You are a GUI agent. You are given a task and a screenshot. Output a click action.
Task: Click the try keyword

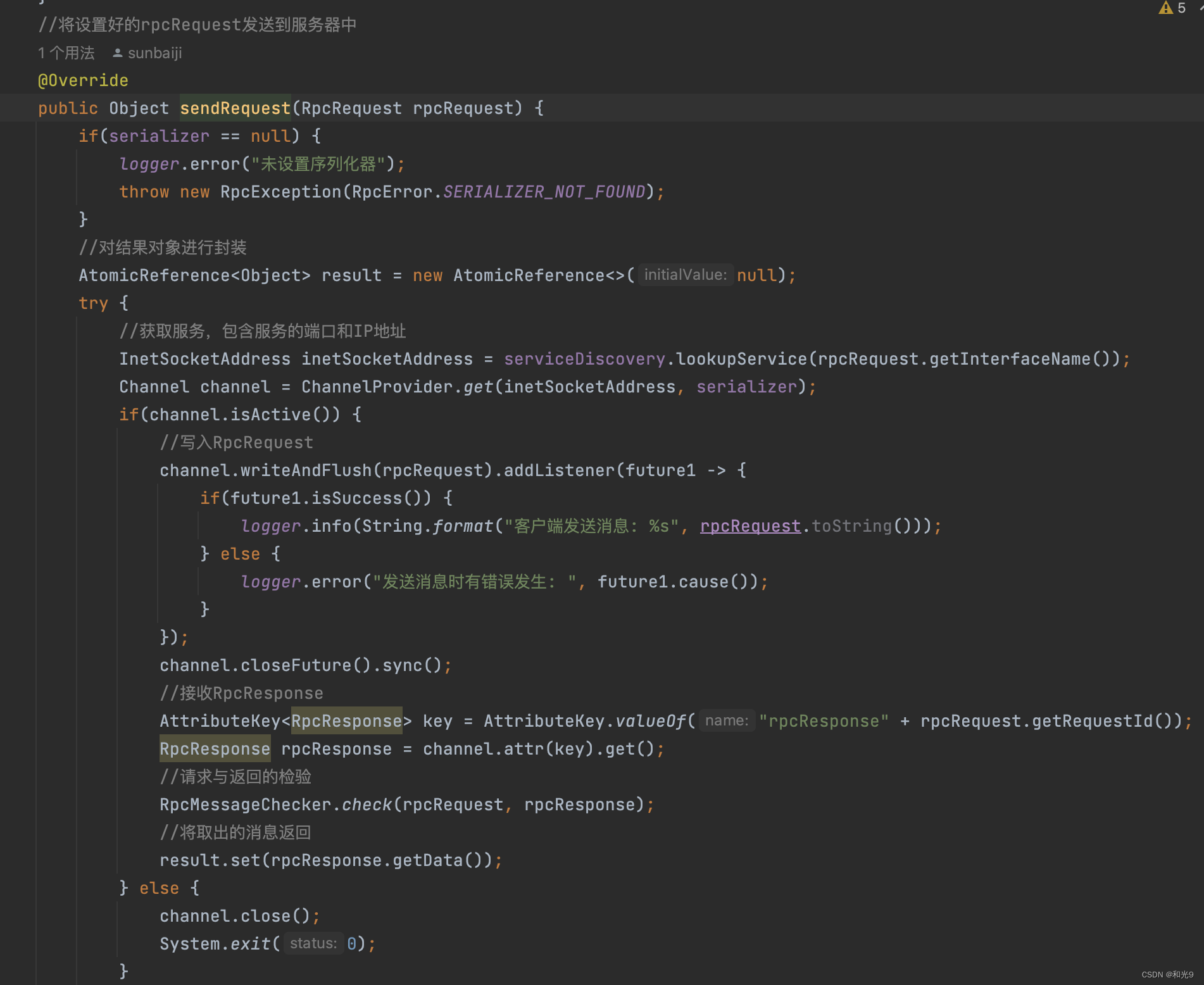pos(93,303)
